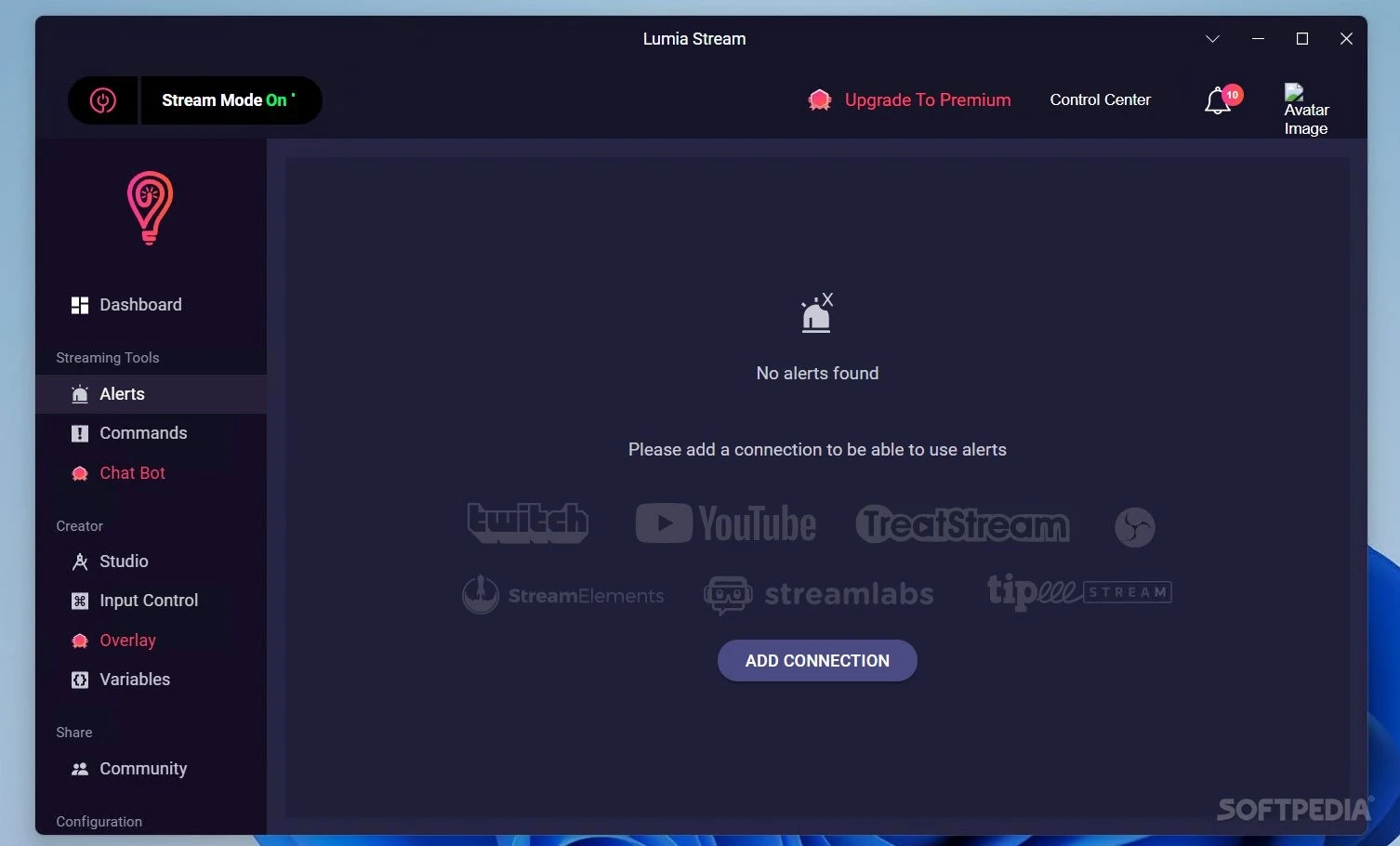Click the Lumia Stream window title
Image resolution: width=1400 pixels, height=846 pixels.
[x=694, y=39]
